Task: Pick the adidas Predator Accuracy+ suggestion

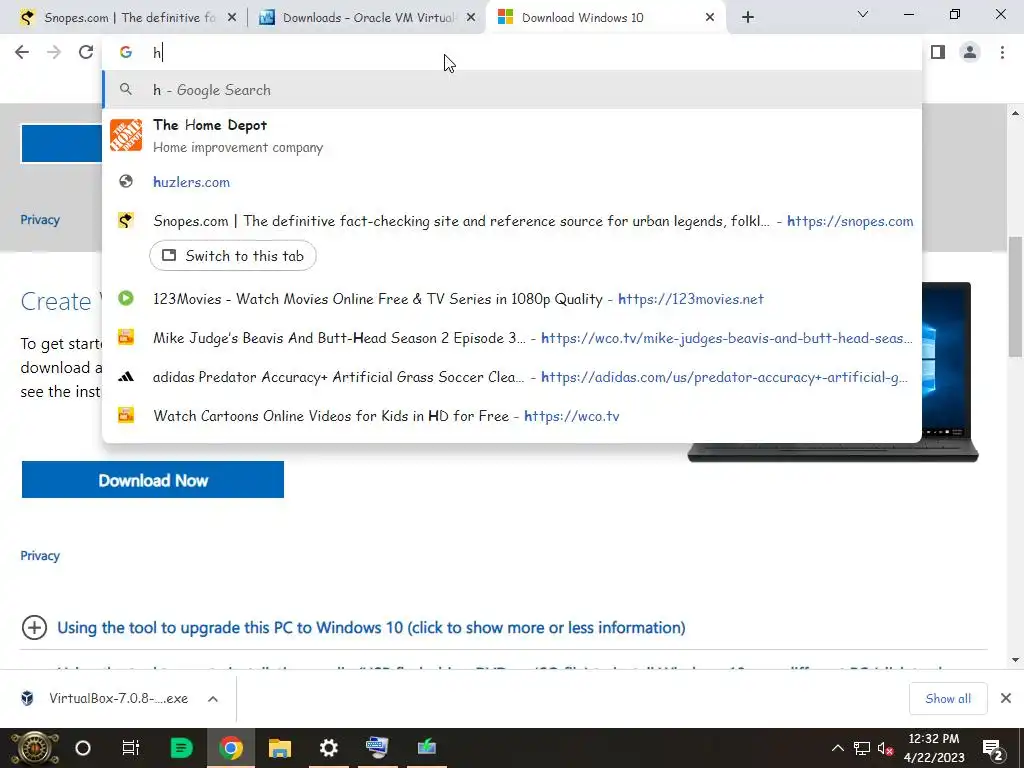Action: click(512, 377)
